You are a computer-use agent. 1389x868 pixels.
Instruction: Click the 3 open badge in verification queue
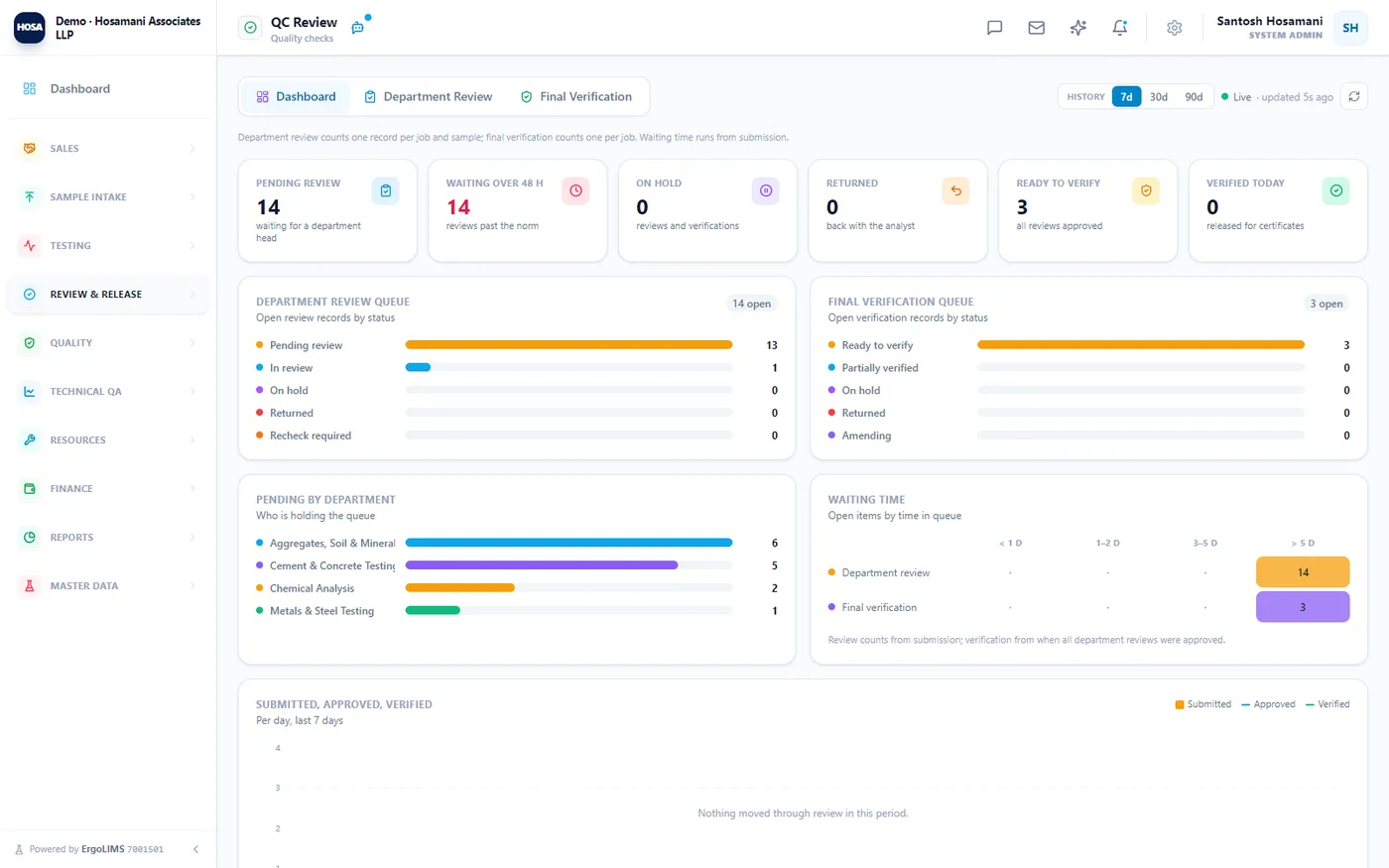1326,304
